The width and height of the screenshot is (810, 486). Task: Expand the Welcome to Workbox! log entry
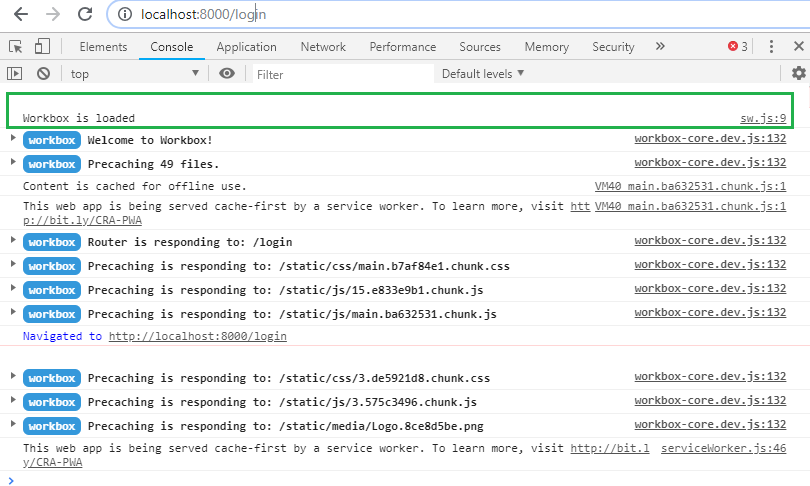13,138
